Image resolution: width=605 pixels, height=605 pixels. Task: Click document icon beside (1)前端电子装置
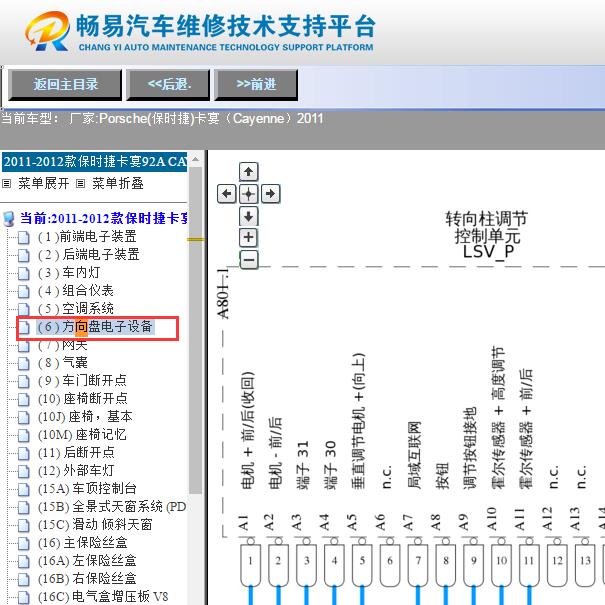tap(24, 237)
